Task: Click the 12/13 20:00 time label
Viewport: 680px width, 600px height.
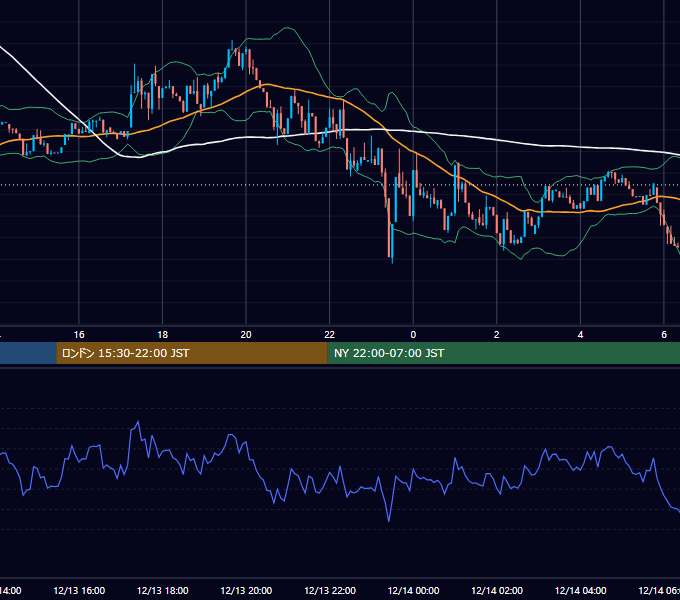Action: pyautogui.click(x=246, y=590)
